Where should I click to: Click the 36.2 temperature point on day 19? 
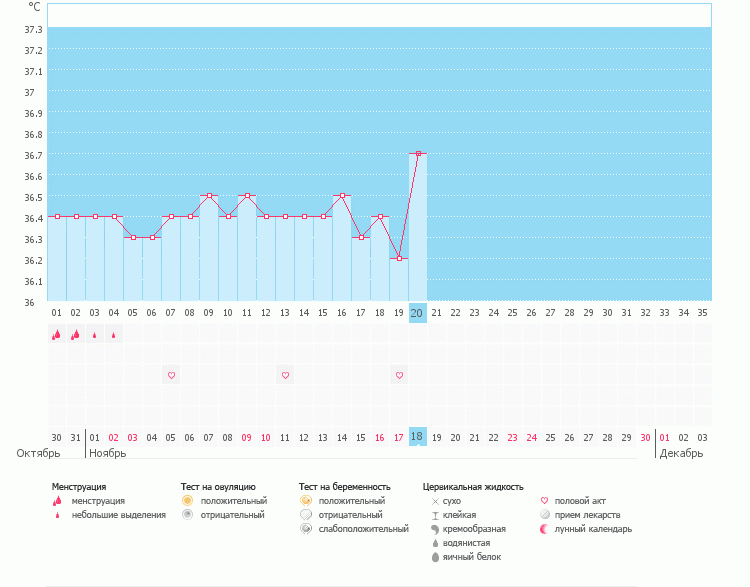point(399,259)
